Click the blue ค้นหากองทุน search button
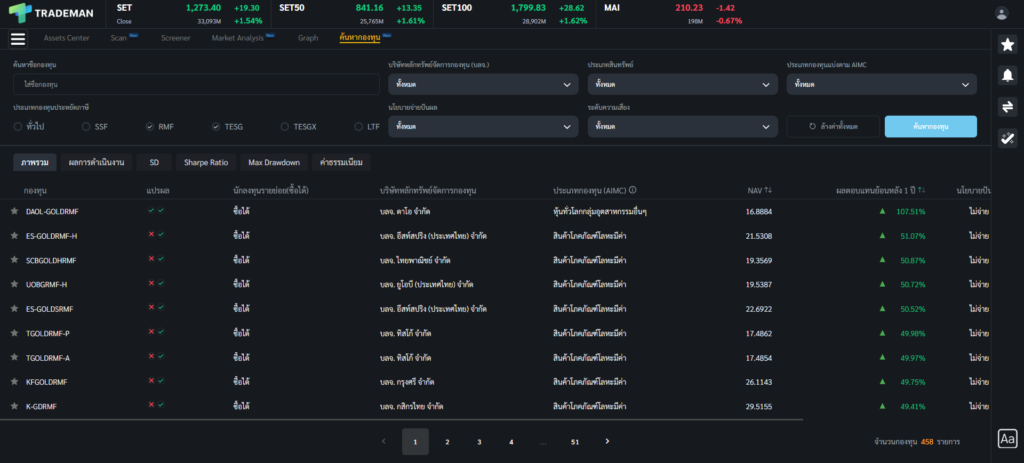The height and width of the screenshot is (463, 1024). tap(931, 126)
